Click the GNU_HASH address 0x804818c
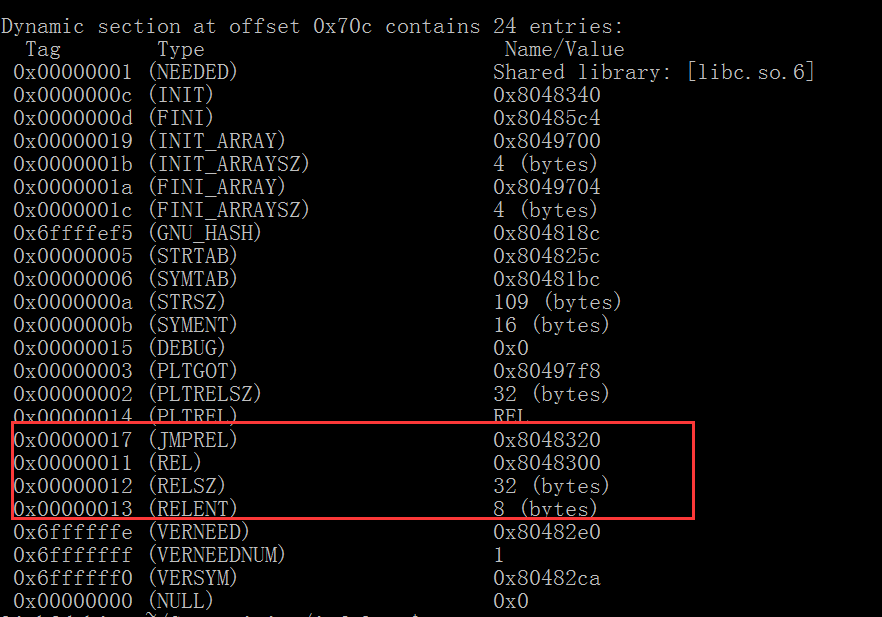 547,233
